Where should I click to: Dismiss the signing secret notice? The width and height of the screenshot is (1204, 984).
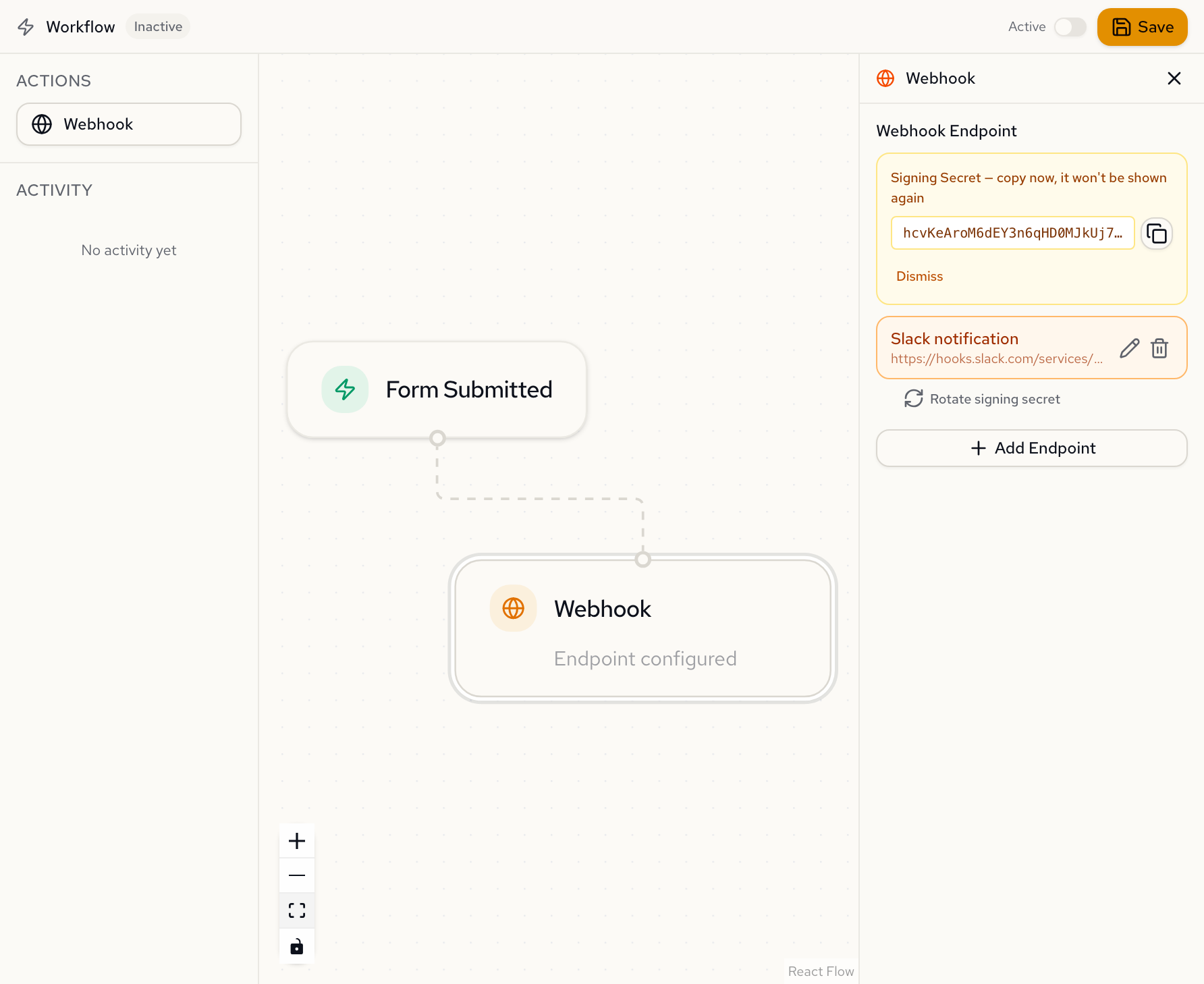click(919, 276)
